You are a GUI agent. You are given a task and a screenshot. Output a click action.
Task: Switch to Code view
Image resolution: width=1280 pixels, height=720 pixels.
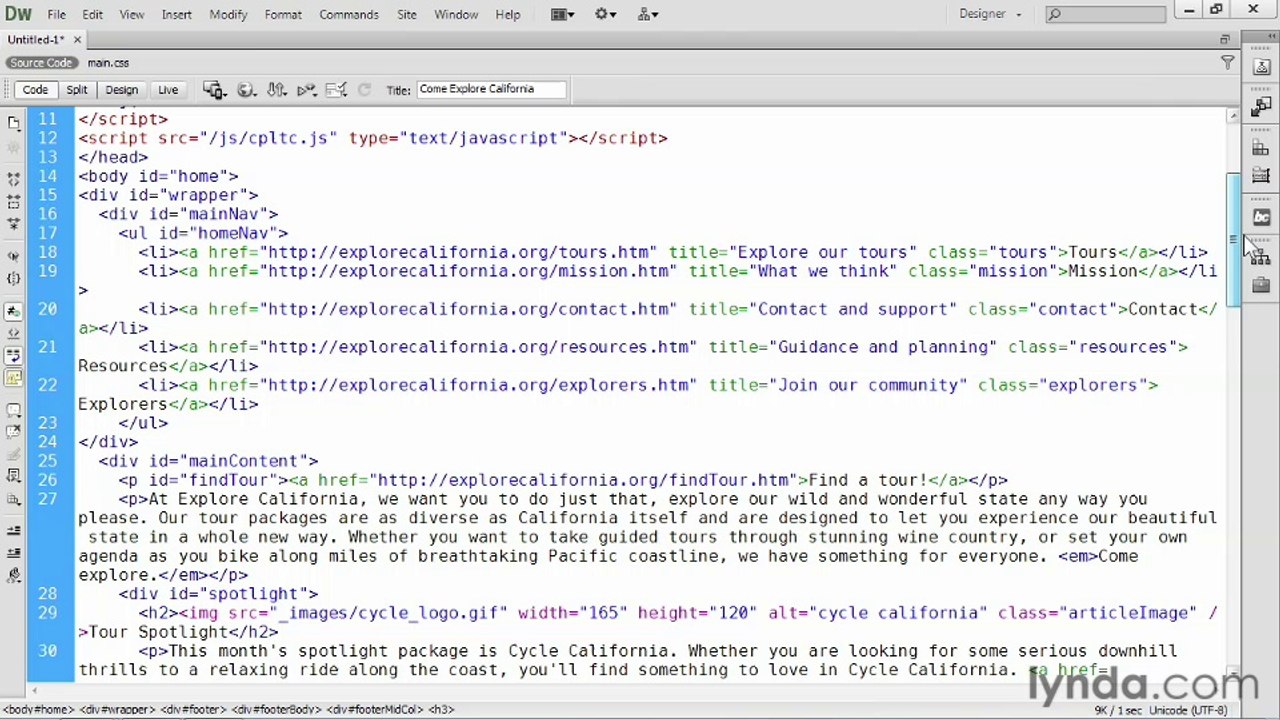click(35, 90)
